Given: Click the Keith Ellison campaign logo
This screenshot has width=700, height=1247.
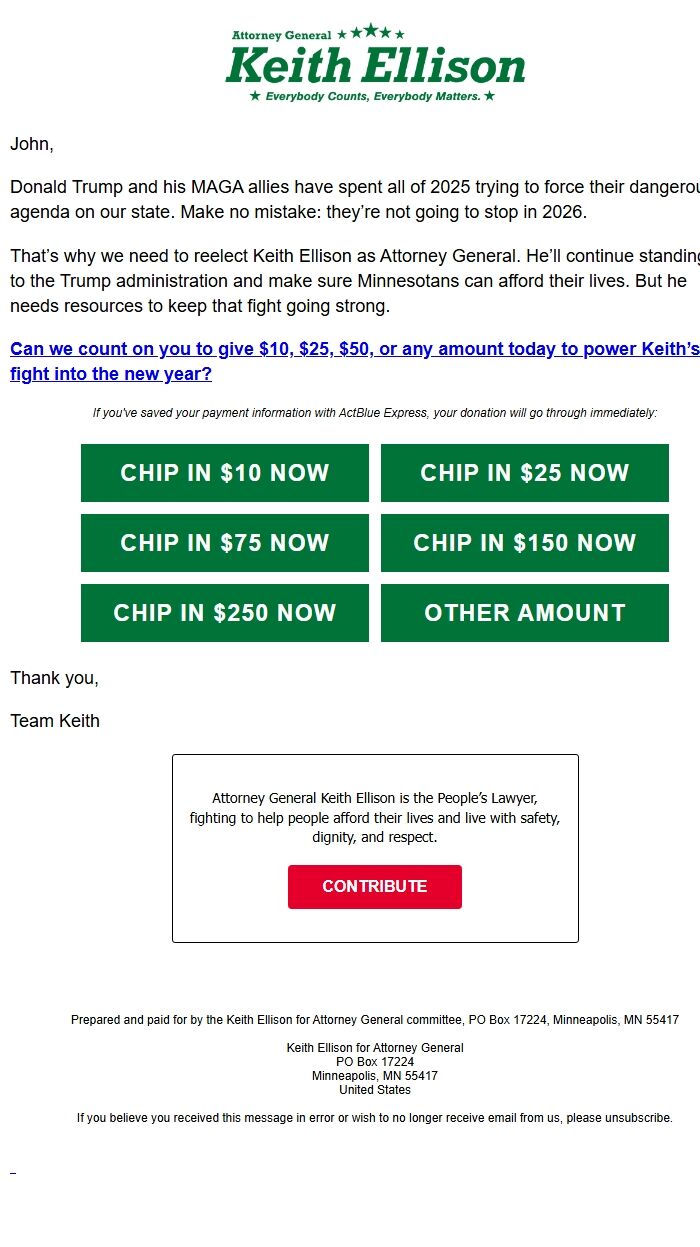Looking at the screenshot, I should point(374,64).
